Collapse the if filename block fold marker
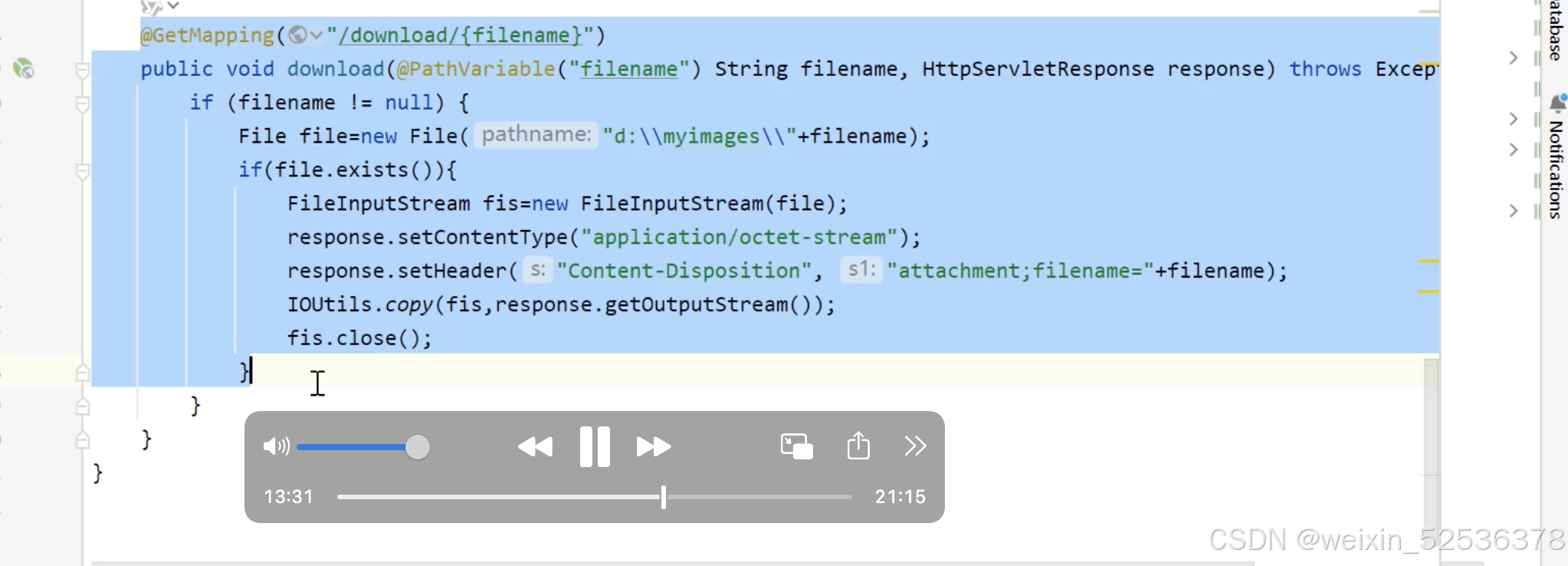The width and height of the screenshot is (1568, 566). (x=83, y=104)
